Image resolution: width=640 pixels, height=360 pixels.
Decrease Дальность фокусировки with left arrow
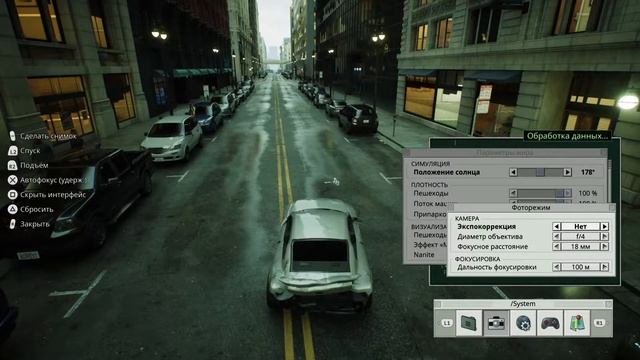click(556, 267)
